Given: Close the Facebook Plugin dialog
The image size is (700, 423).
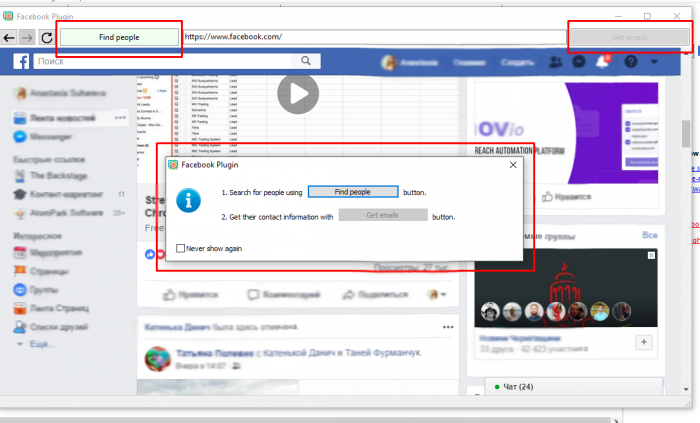Looking at the screenshot, I should tap(512, 164).
